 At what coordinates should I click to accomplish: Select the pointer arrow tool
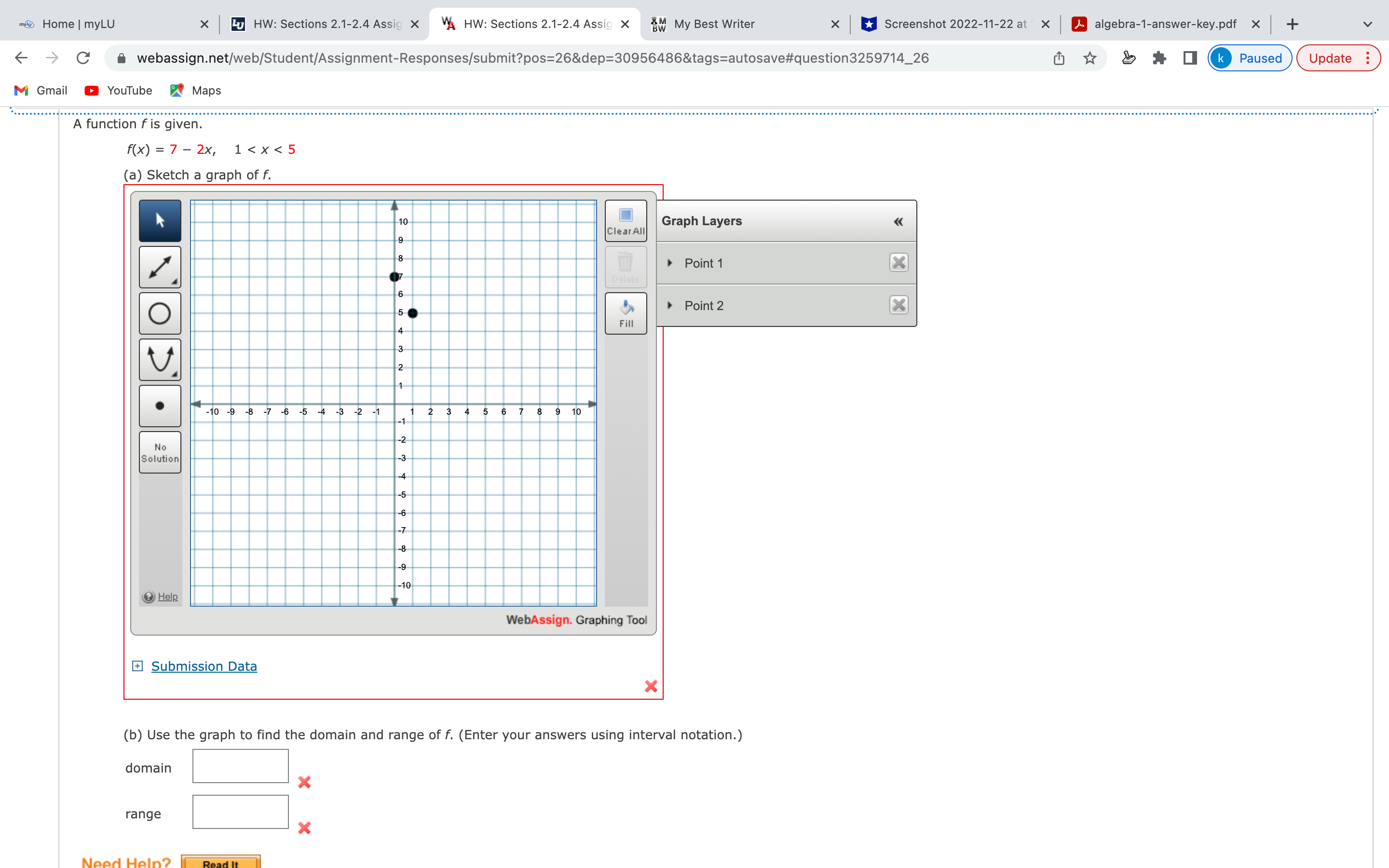160,220
